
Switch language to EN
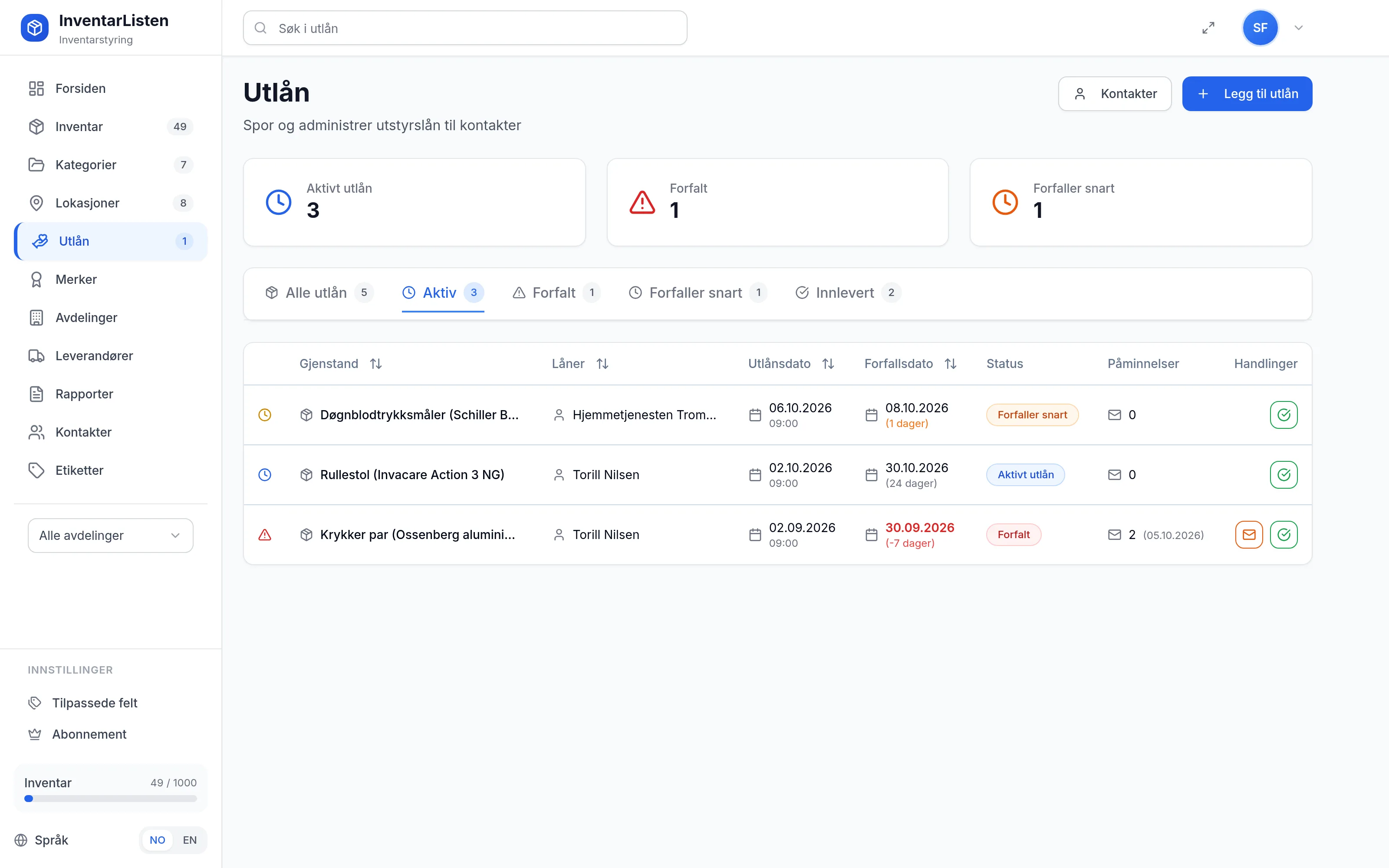pyautogui.click(x=189, y=840)
